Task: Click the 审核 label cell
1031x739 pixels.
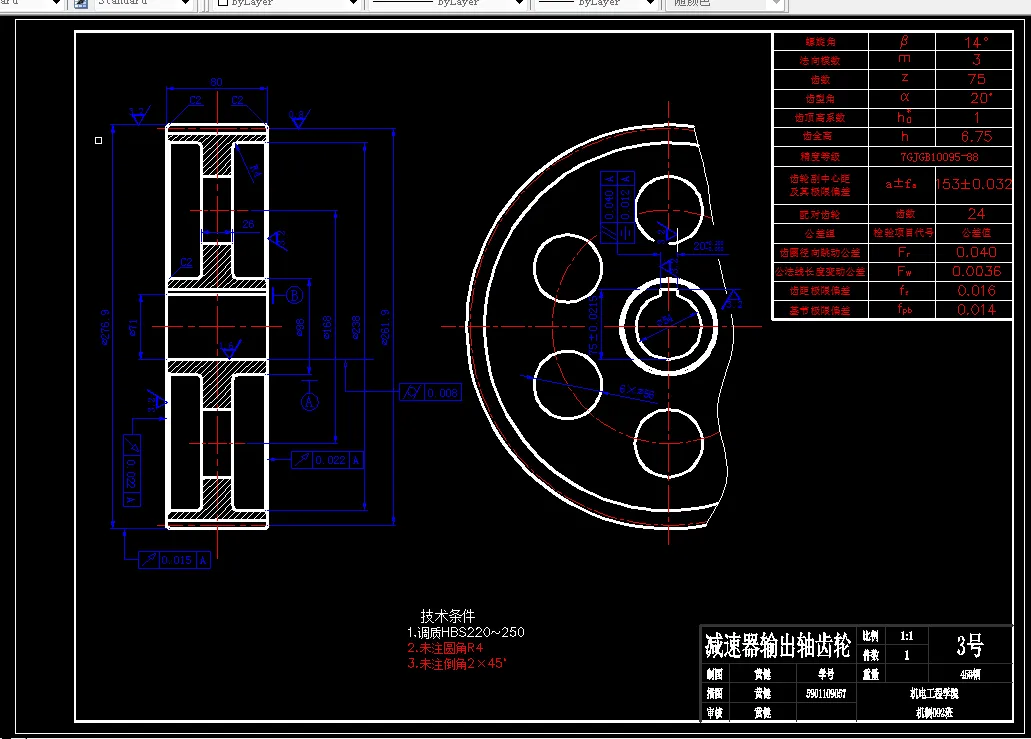Action: point(715,712)
